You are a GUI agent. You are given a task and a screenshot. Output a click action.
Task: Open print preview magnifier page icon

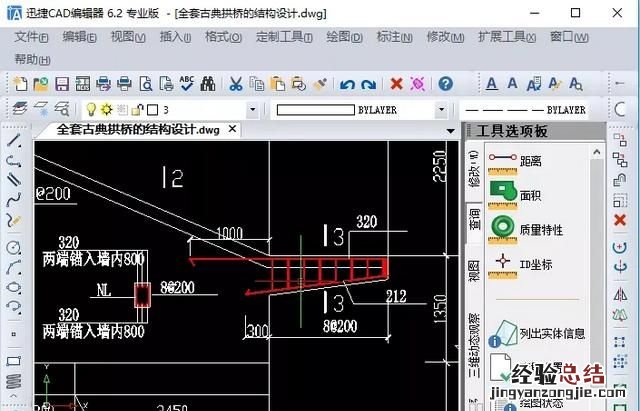146,84
